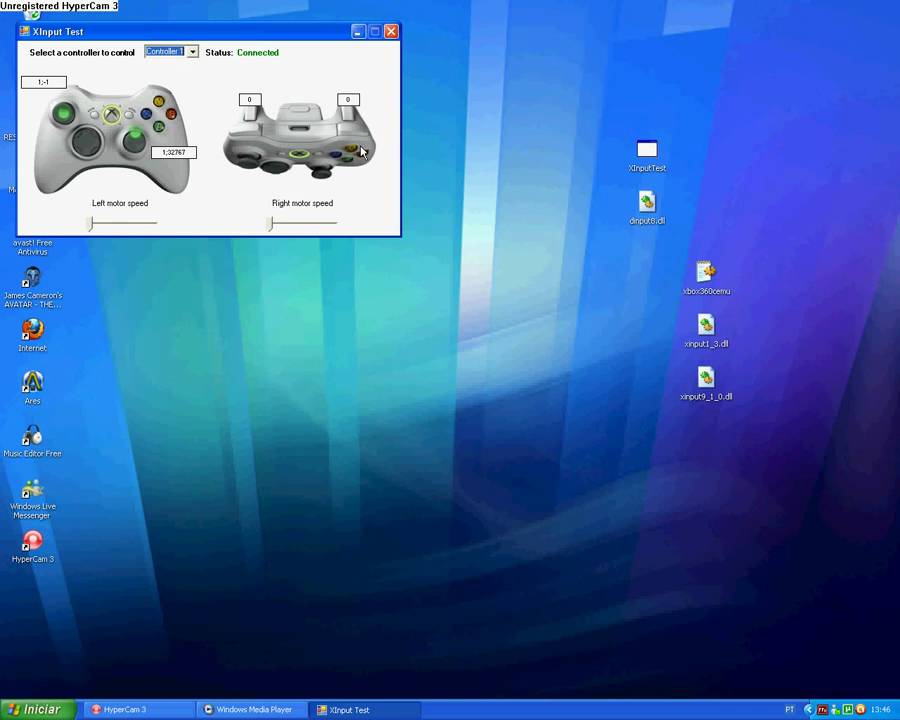Adjust the Left motor speed slider
Image resolution: width=900 pixels, height=720 pixels.
click(122, 223)
